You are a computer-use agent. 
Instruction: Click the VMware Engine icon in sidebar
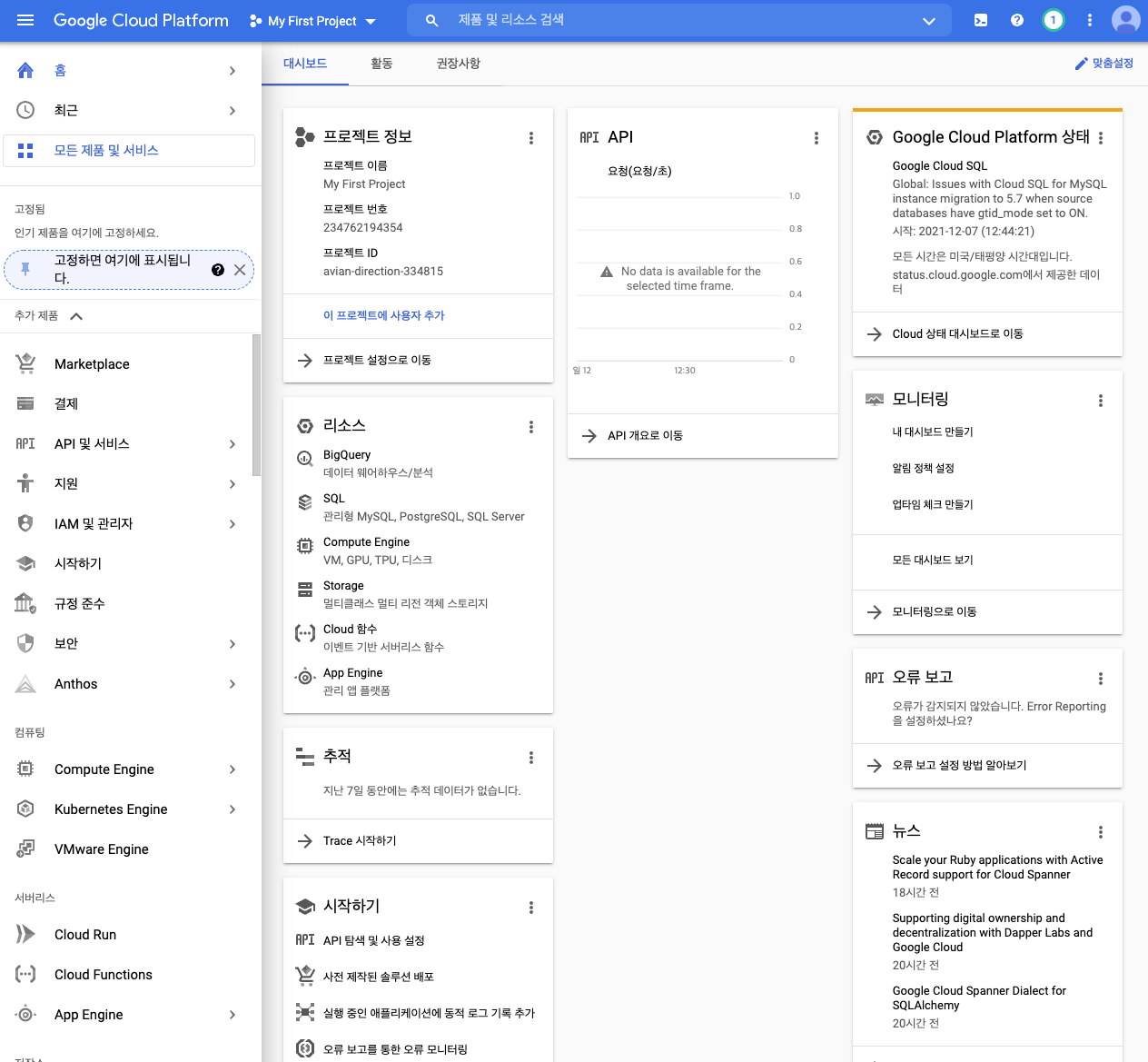click(25, 849)
